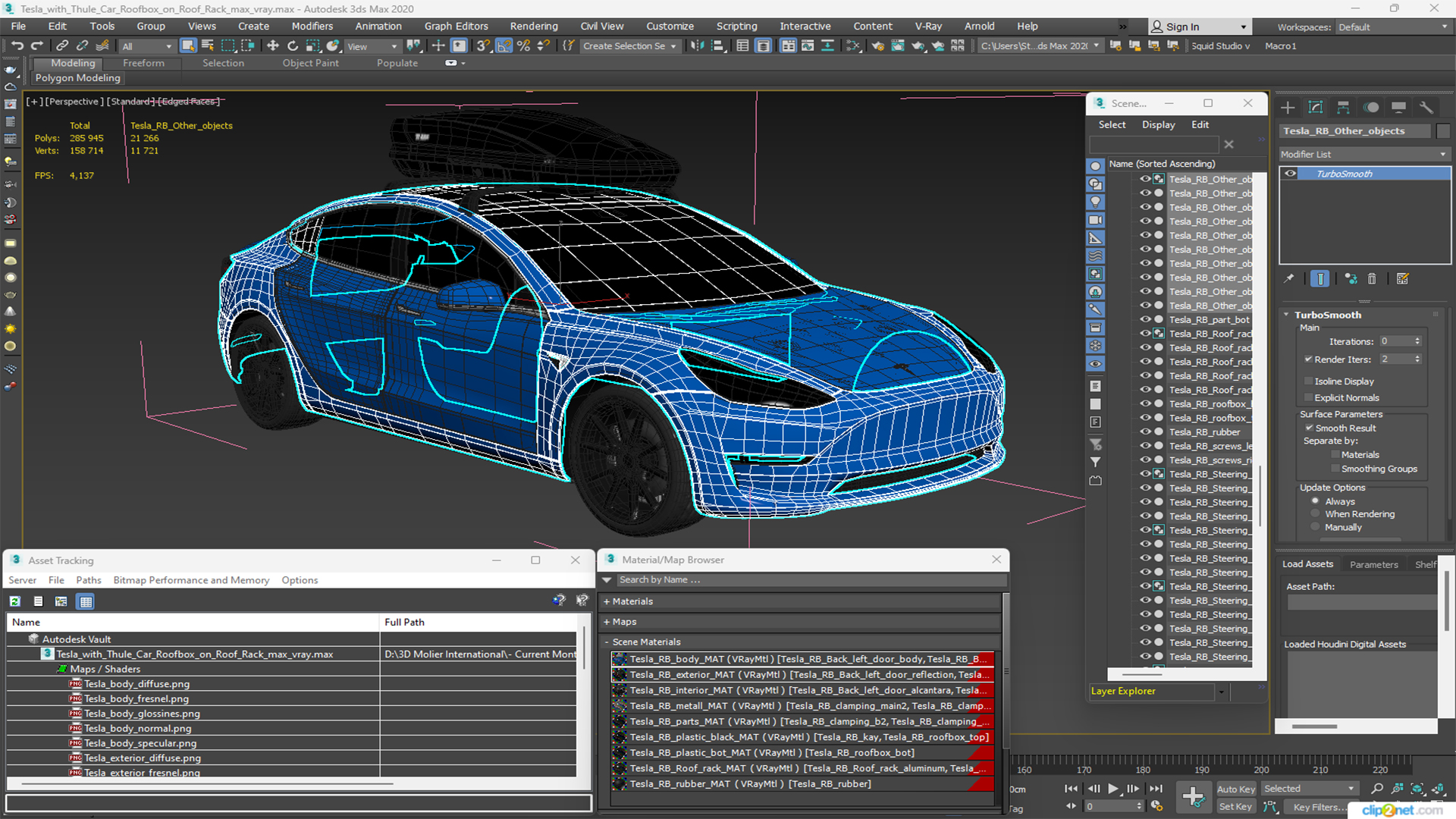This screenshot has width=1456, height=819.
Task: Open the Modify panel tab icon
Action: [1316, 107]
